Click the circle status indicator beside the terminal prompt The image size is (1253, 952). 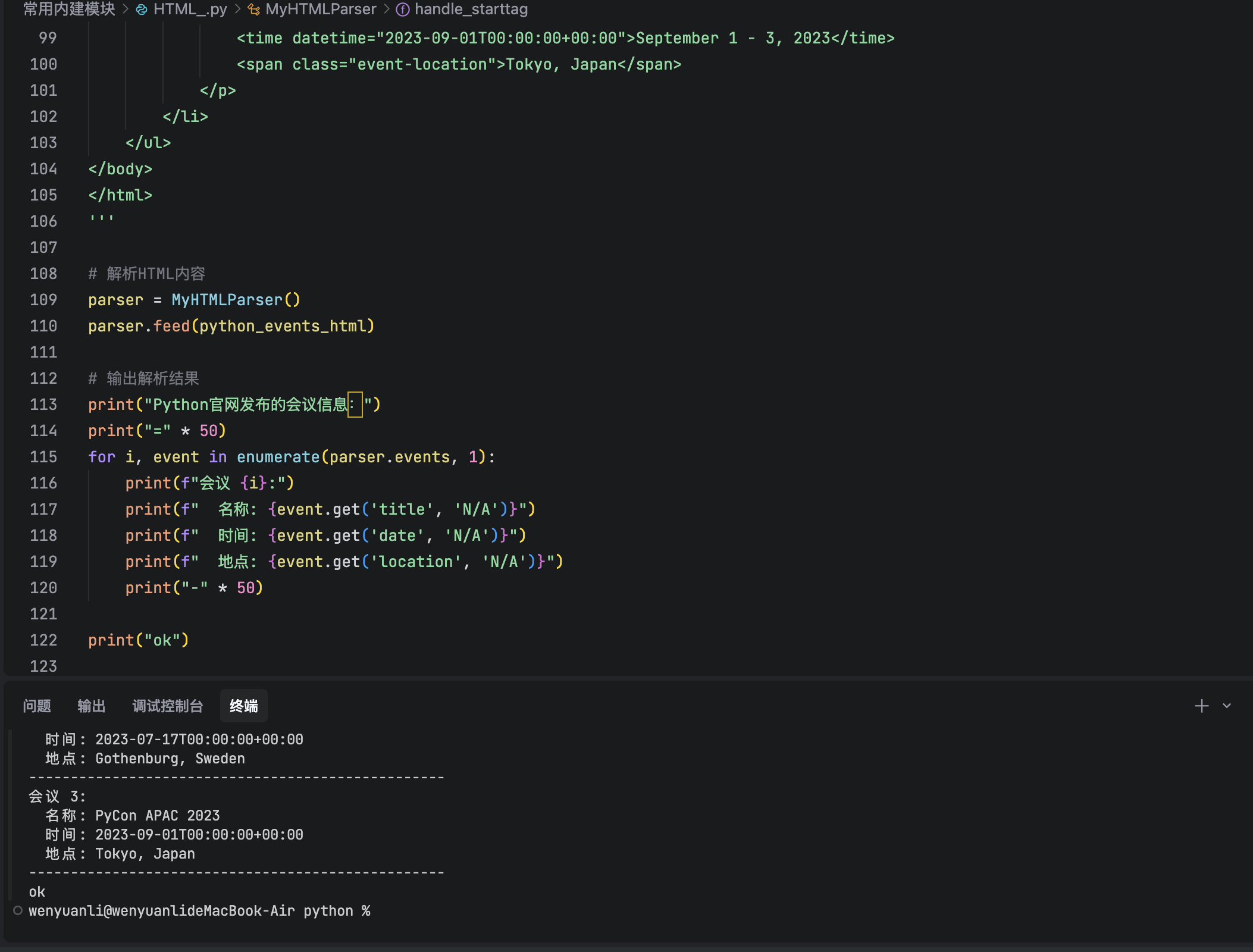point(18,910)
